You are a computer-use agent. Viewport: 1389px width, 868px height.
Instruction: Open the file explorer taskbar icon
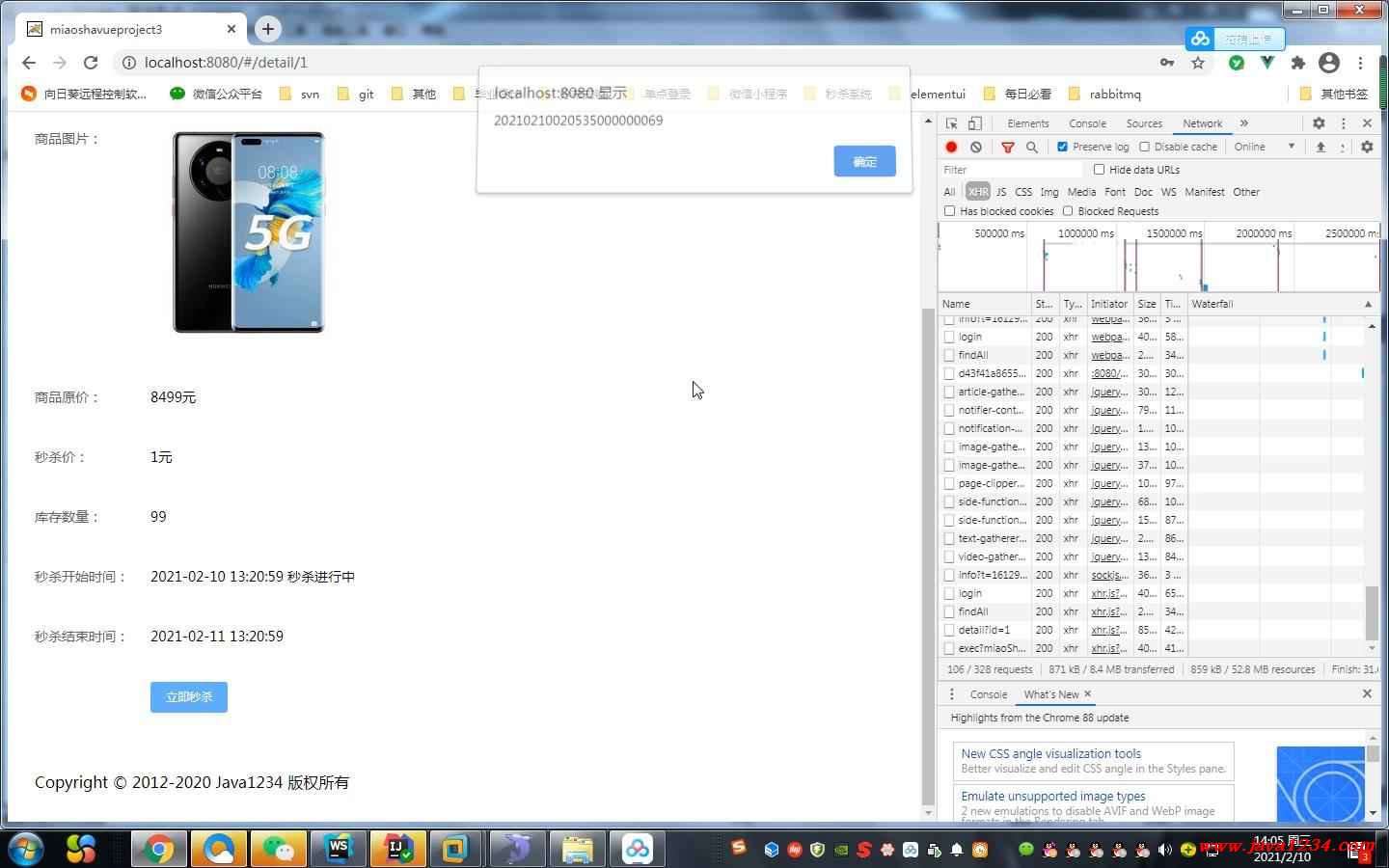[577, 849]
